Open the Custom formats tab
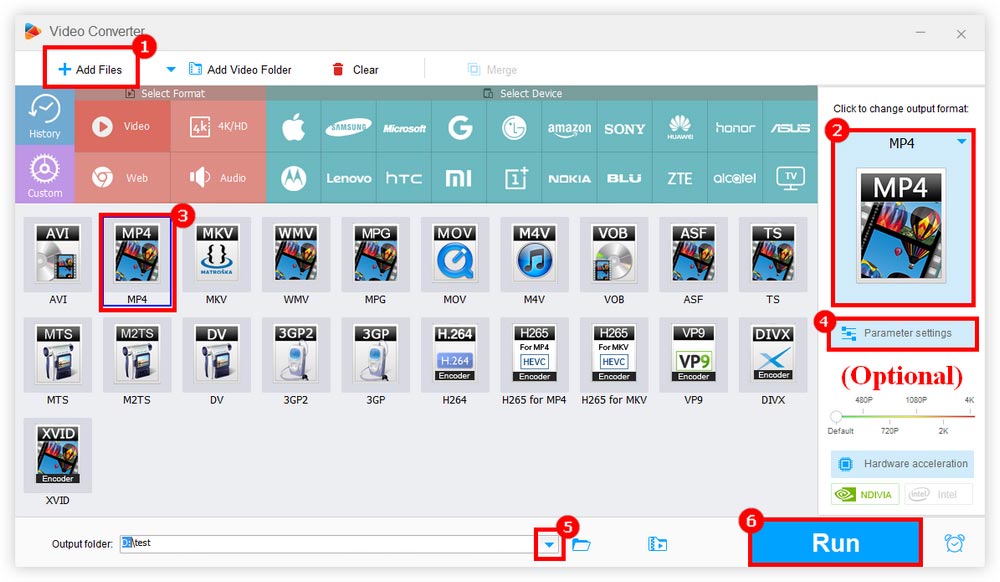 tap(45, 175)
